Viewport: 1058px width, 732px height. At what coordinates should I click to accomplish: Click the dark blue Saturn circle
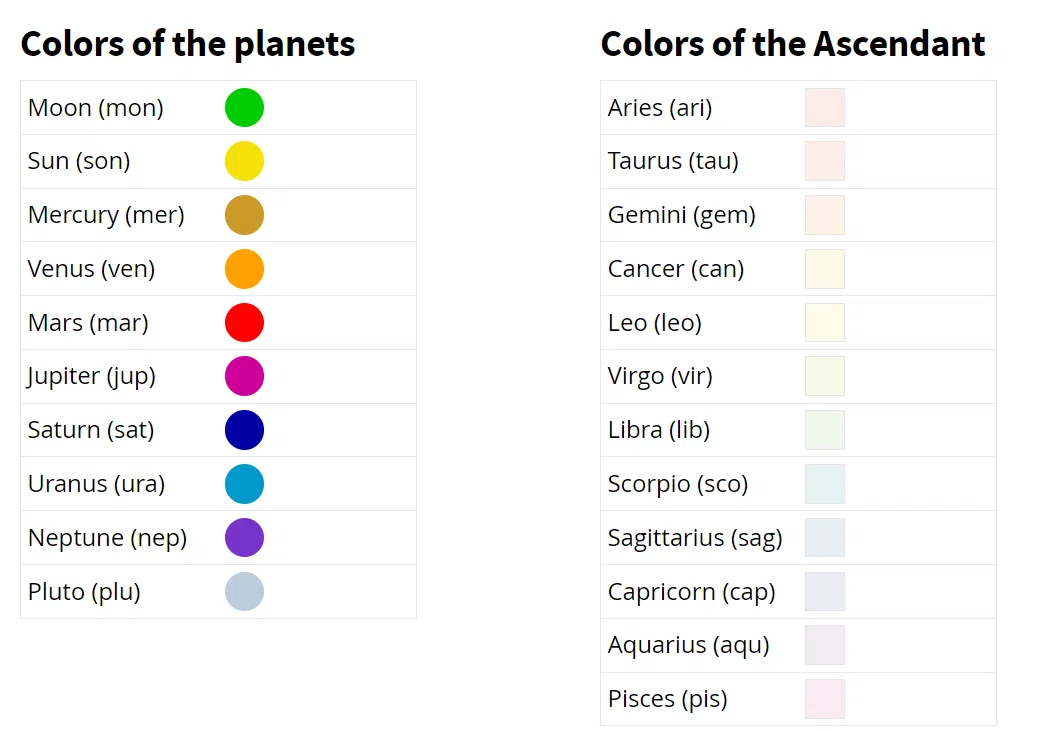point(244,430)
